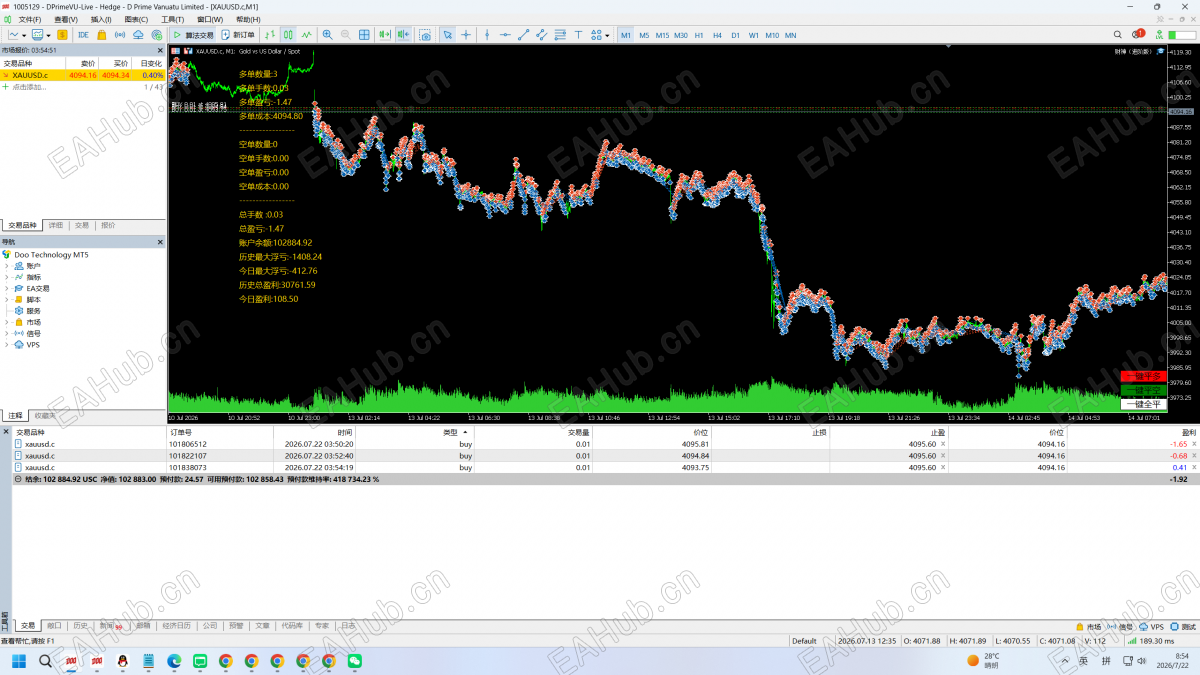
Task: Open WeChat from the taskbar
Action: coord(354,661)
